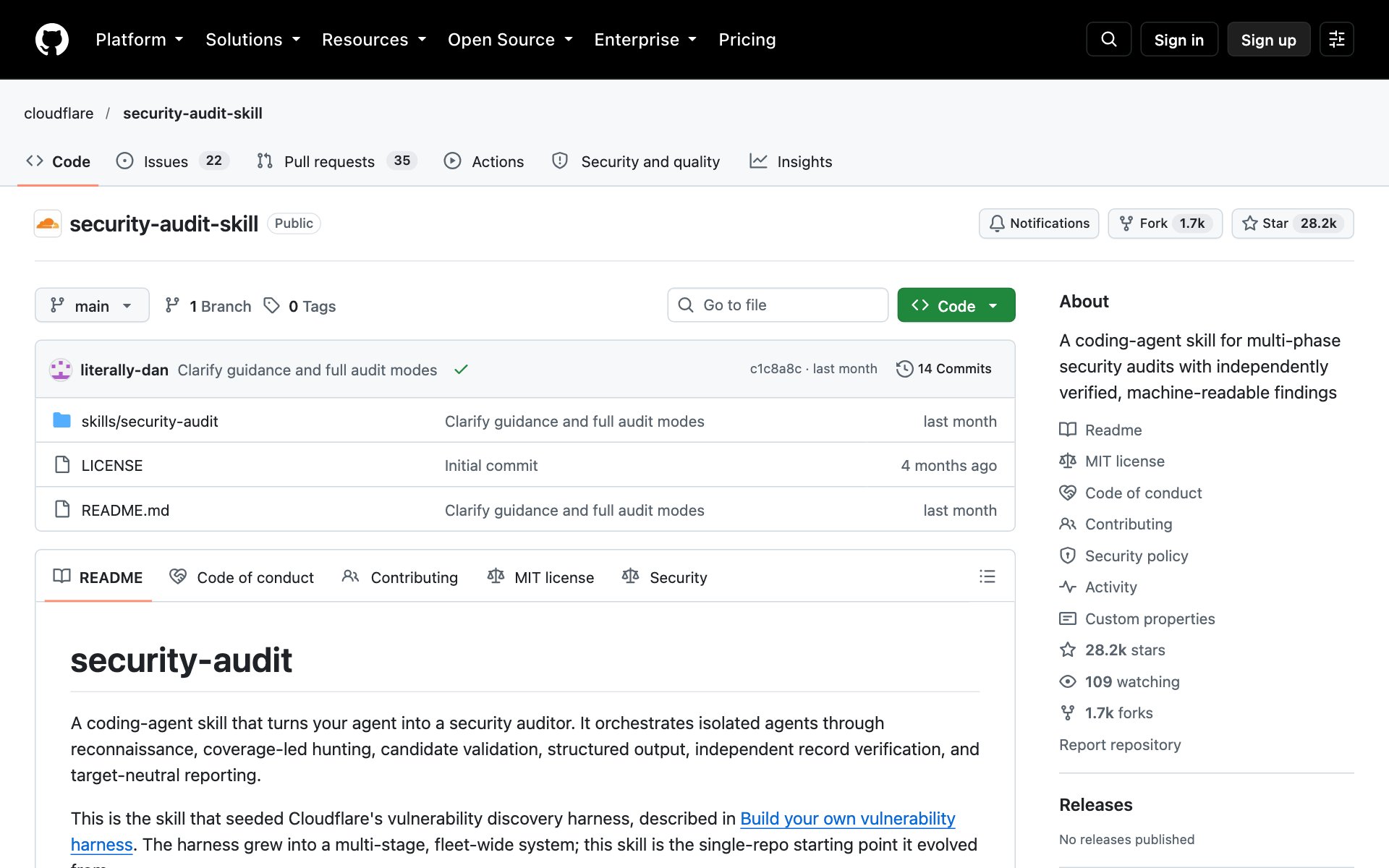Click the Cloudflare organization avatar

(x=48, y=224)
